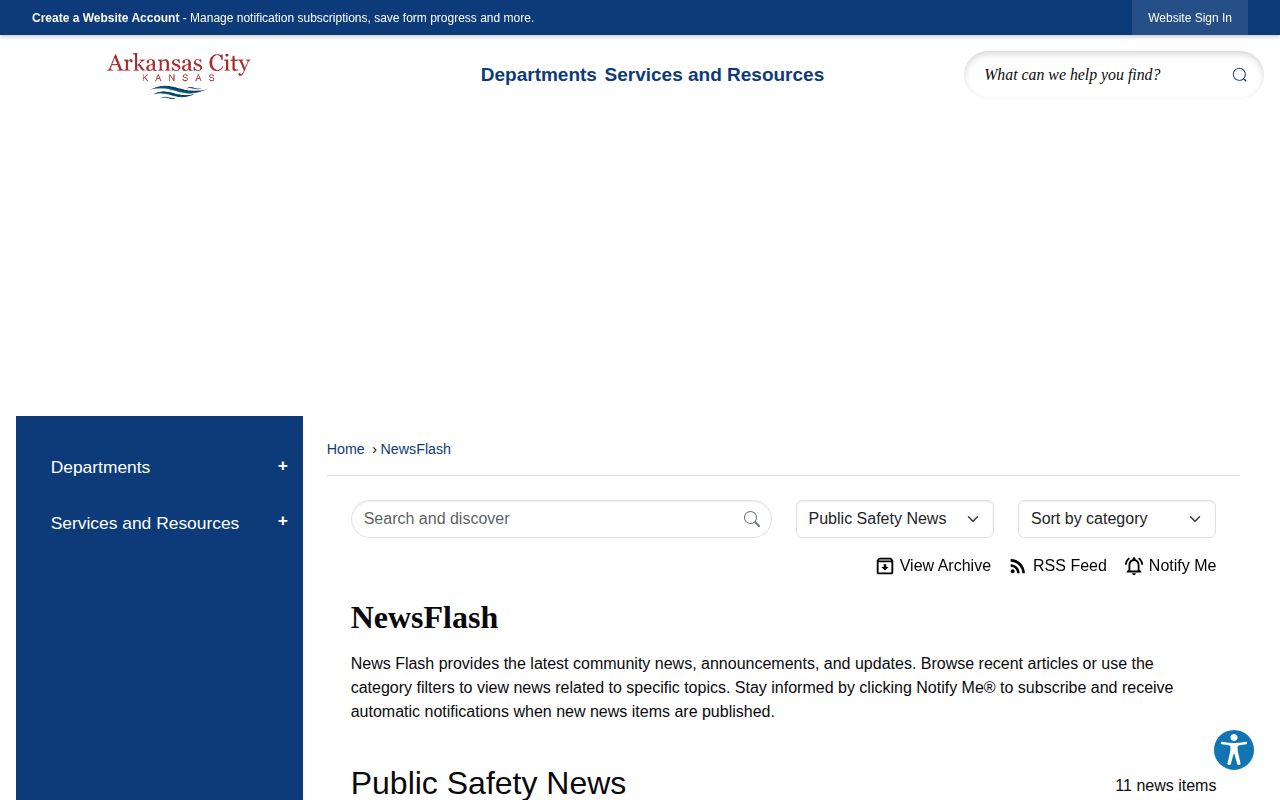Click the Public Safety News heading
This screenshot has height=800, width=1280.
tap(488, 783)
